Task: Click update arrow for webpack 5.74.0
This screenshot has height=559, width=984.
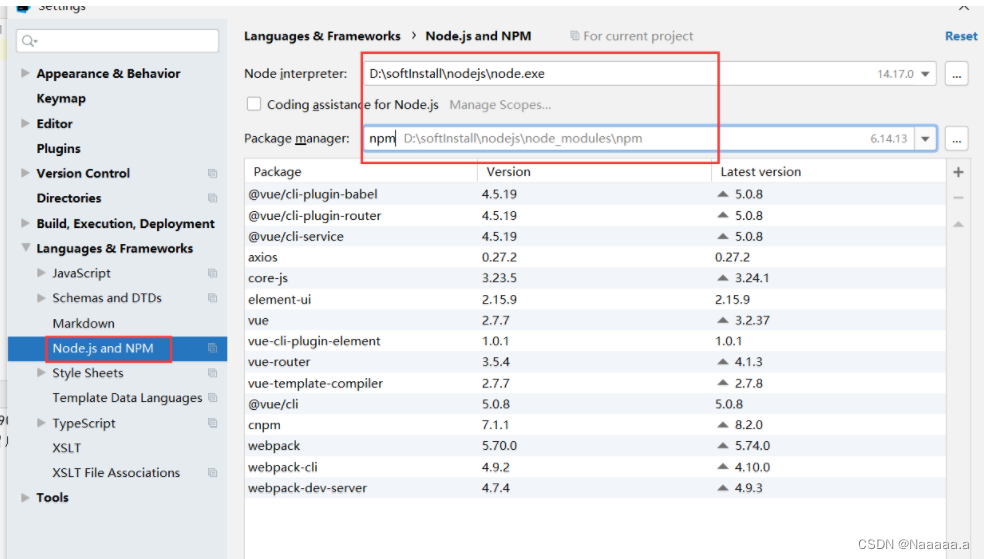Action: pos(723,445)
